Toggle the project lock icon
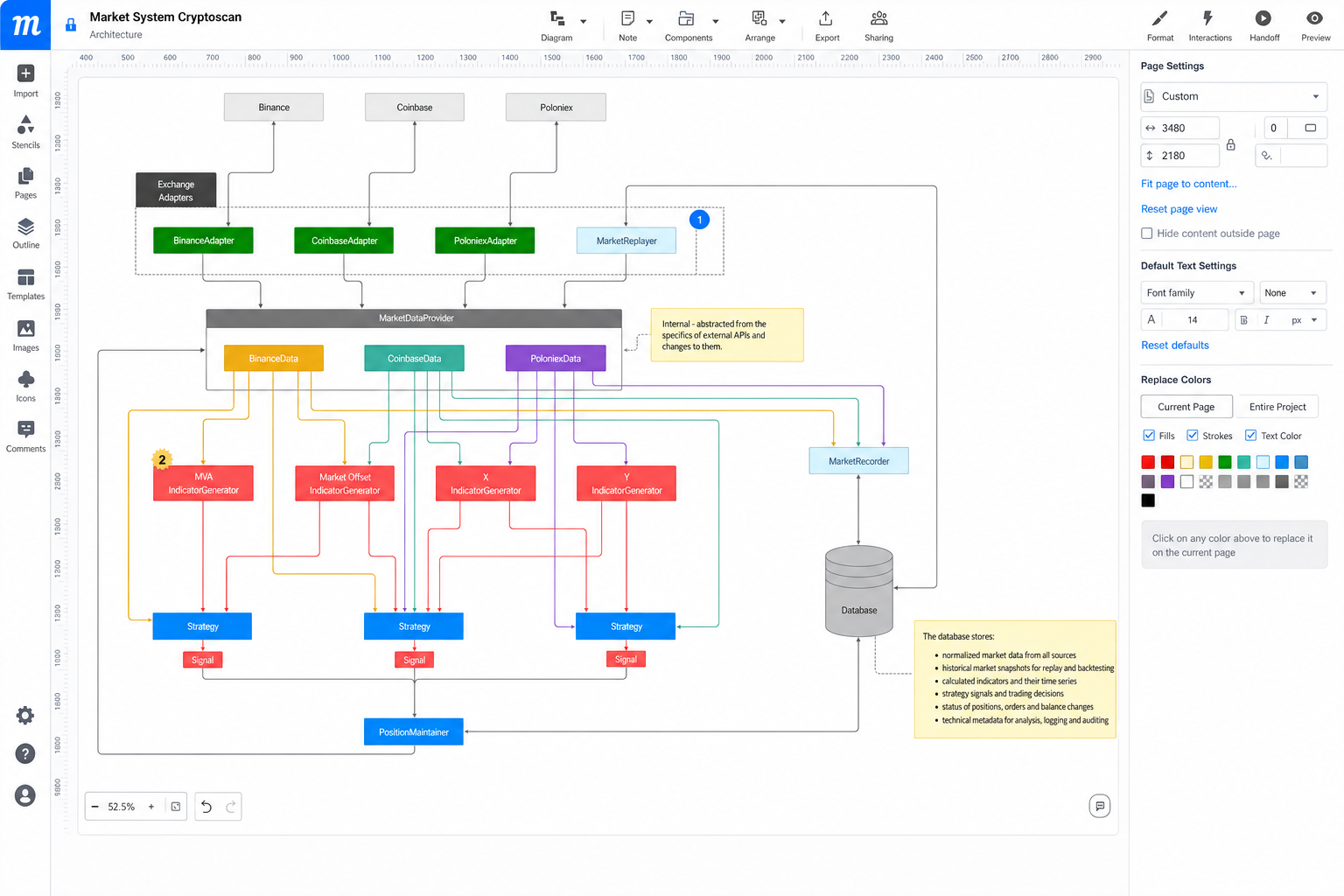This screenshot has height=896, width=1344. pos(71,25)
